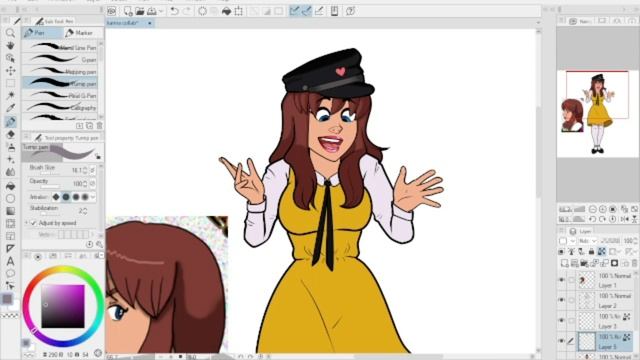This screenshot has height=360, width=640.
Task: Click New raster layer icon
Action: coord(564,263)
